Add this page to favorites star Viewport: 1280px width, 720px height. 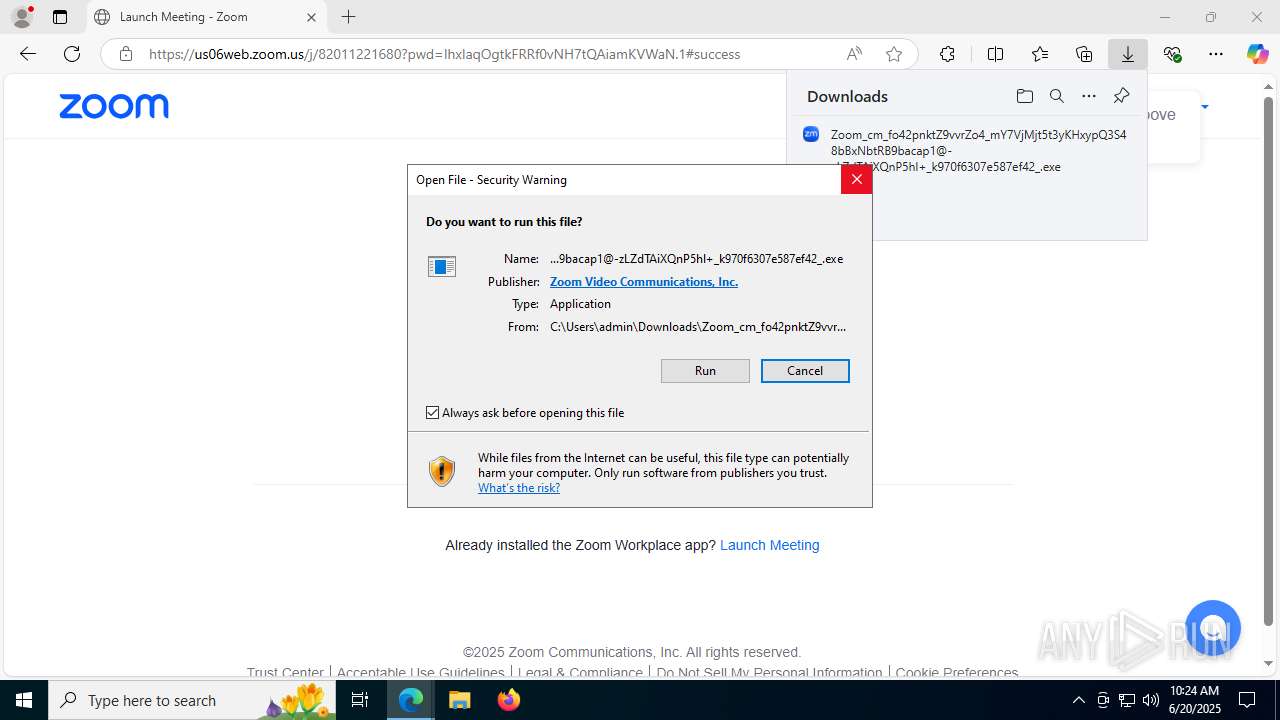click(x=894, y=54)
